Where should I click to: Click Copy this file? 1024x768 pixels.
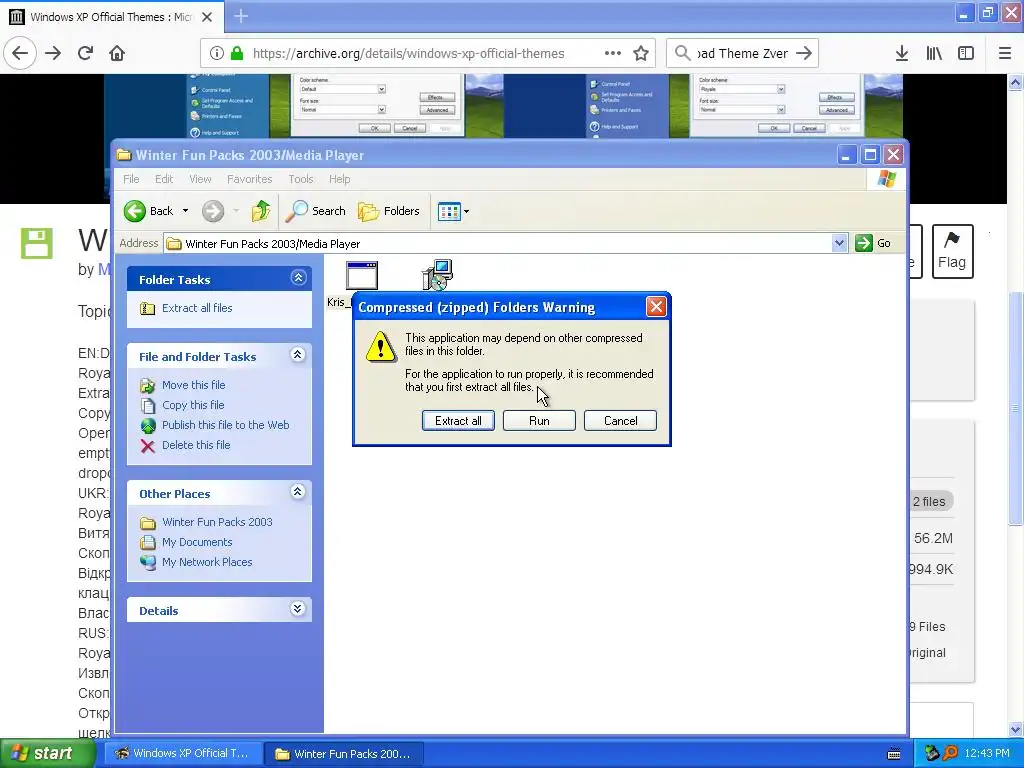point(193,405)
